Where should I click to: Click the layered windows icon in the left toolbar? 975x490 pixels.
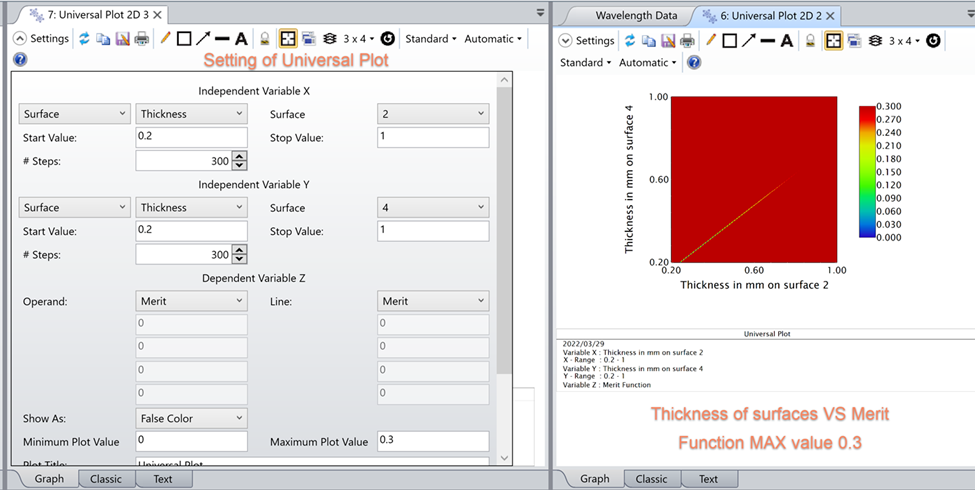coord(308,39)
